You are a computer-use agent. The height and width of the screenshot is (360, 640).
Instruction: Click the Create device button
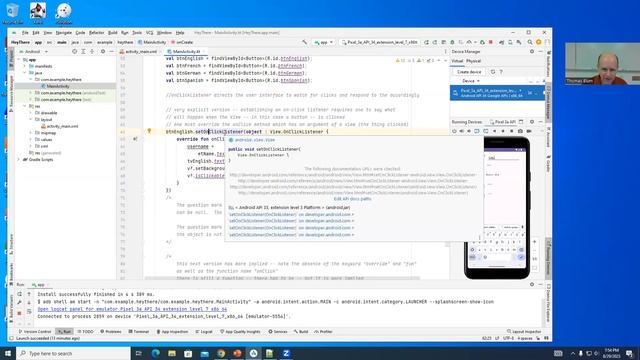tap(469, 72)
